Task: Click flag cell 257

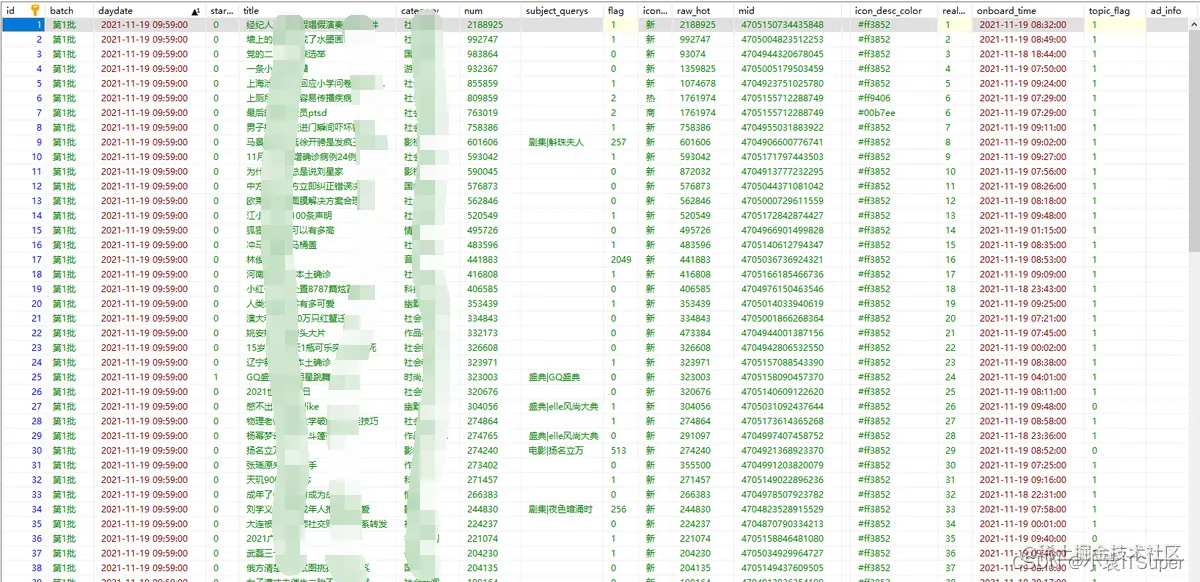Action: [618, 142]
